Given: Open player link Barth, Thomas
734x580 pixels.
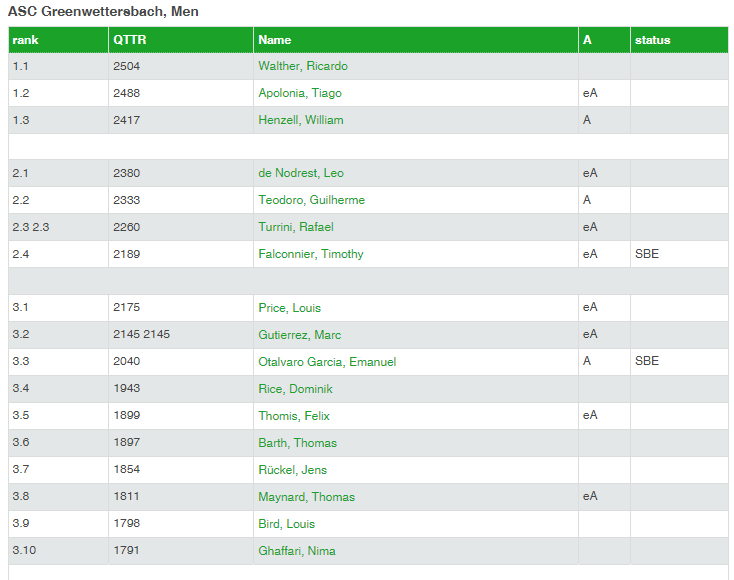Looking at the screenshot, I should click(298, 443).
